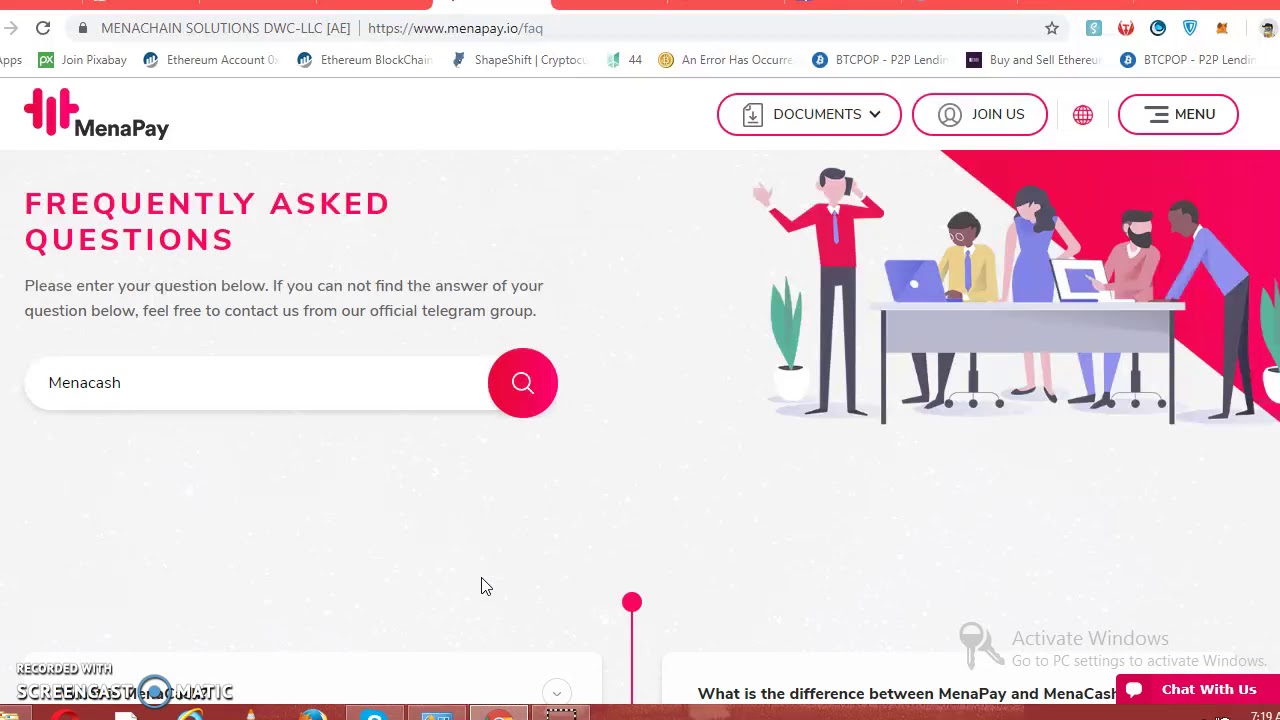
Task: Click the JOIN US button
Action: [x=980, y=114]
